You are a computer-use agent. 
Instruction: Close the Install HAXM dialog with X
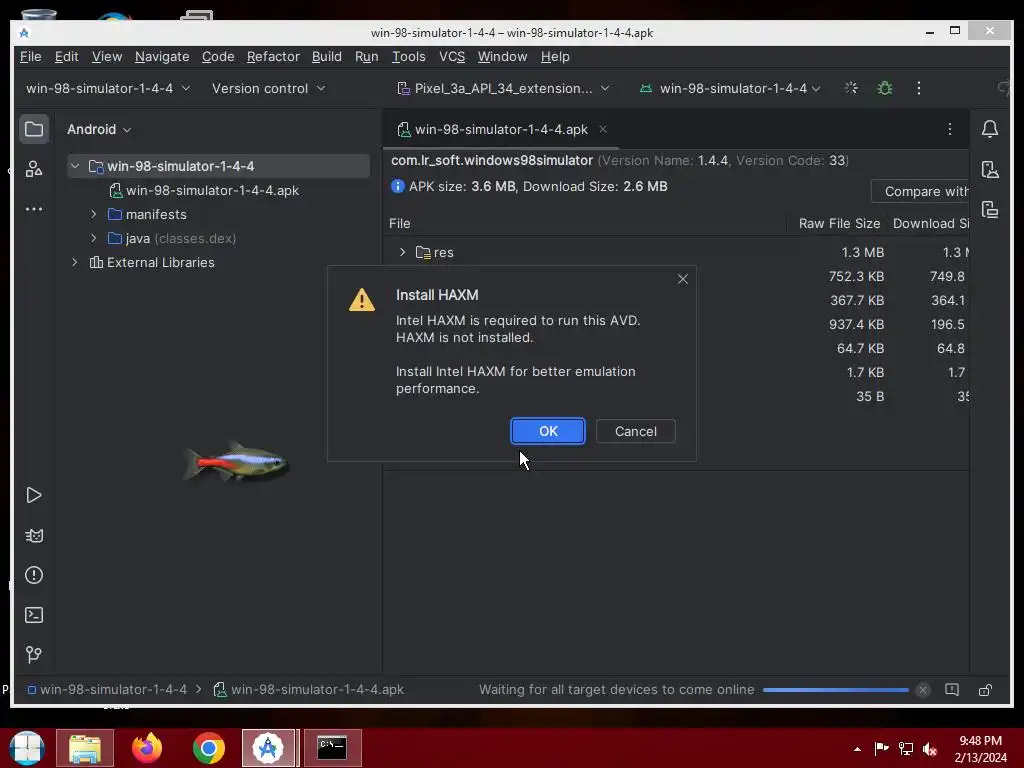point(682,279)
